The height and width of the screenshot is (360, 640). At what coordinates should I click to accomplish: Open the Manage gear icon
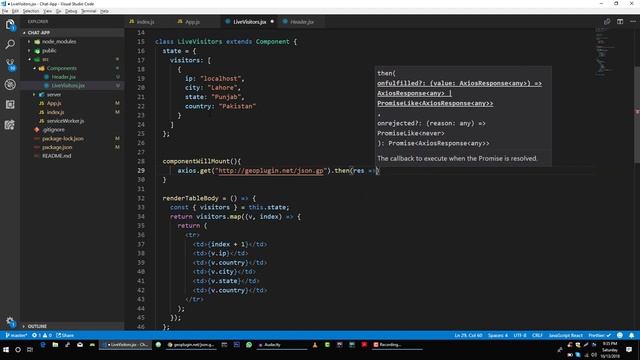pos(10,322)
